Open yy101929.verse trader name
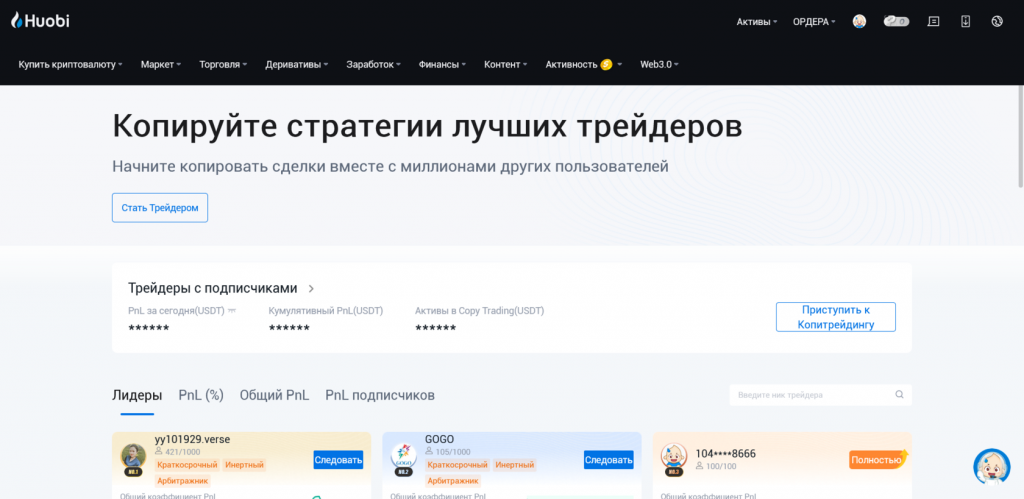 192,440
